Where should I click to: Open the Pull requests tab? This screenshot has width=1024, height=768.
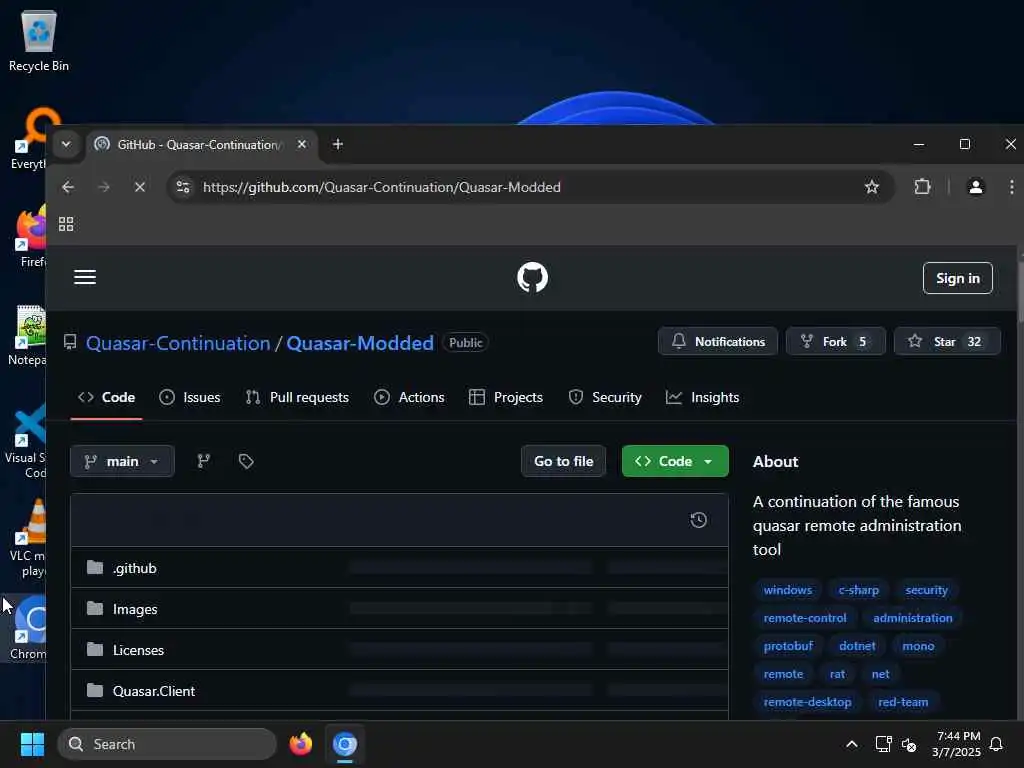coord(297,397)
